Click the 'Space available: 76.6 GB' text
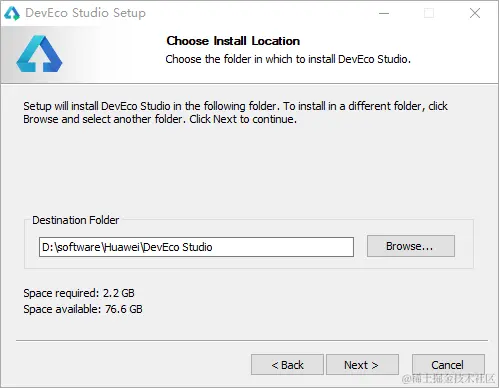The image size is (499, 388). coord(83,309)
